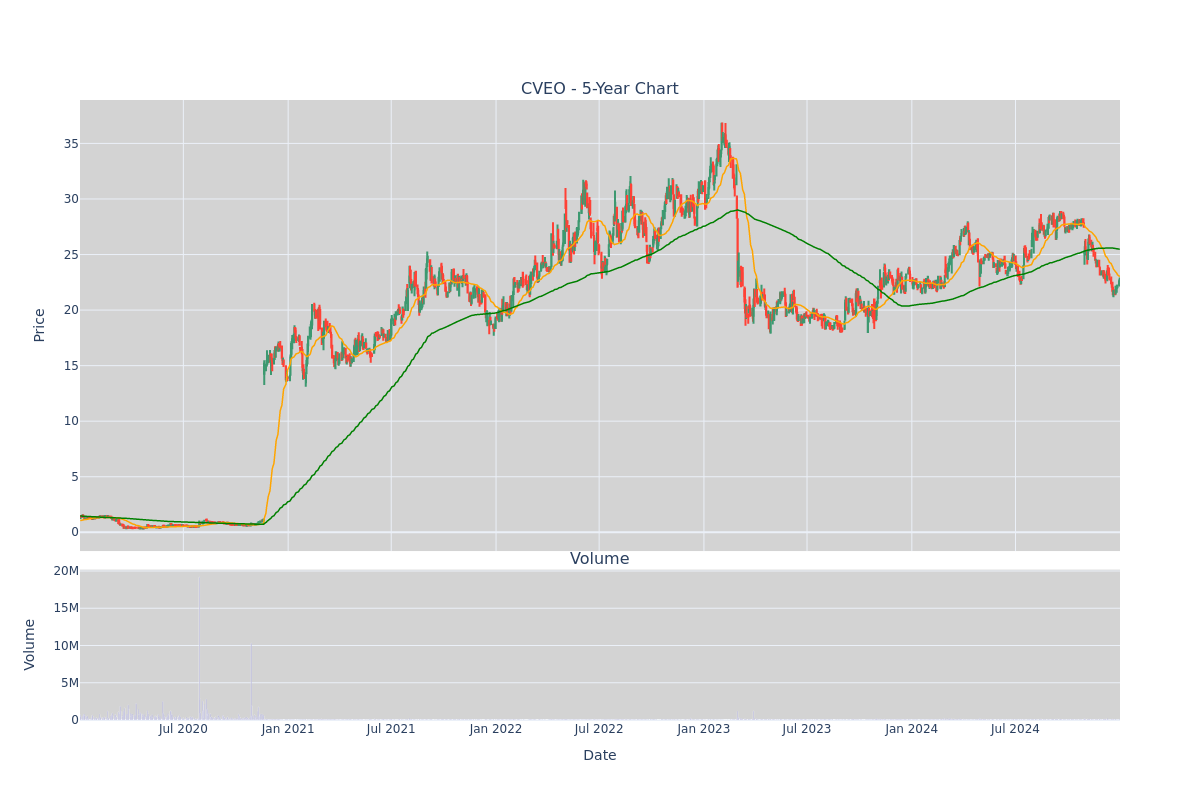
Task: Select the rotated "Volume" y-axis label
Action: click(x=30, y=644)
